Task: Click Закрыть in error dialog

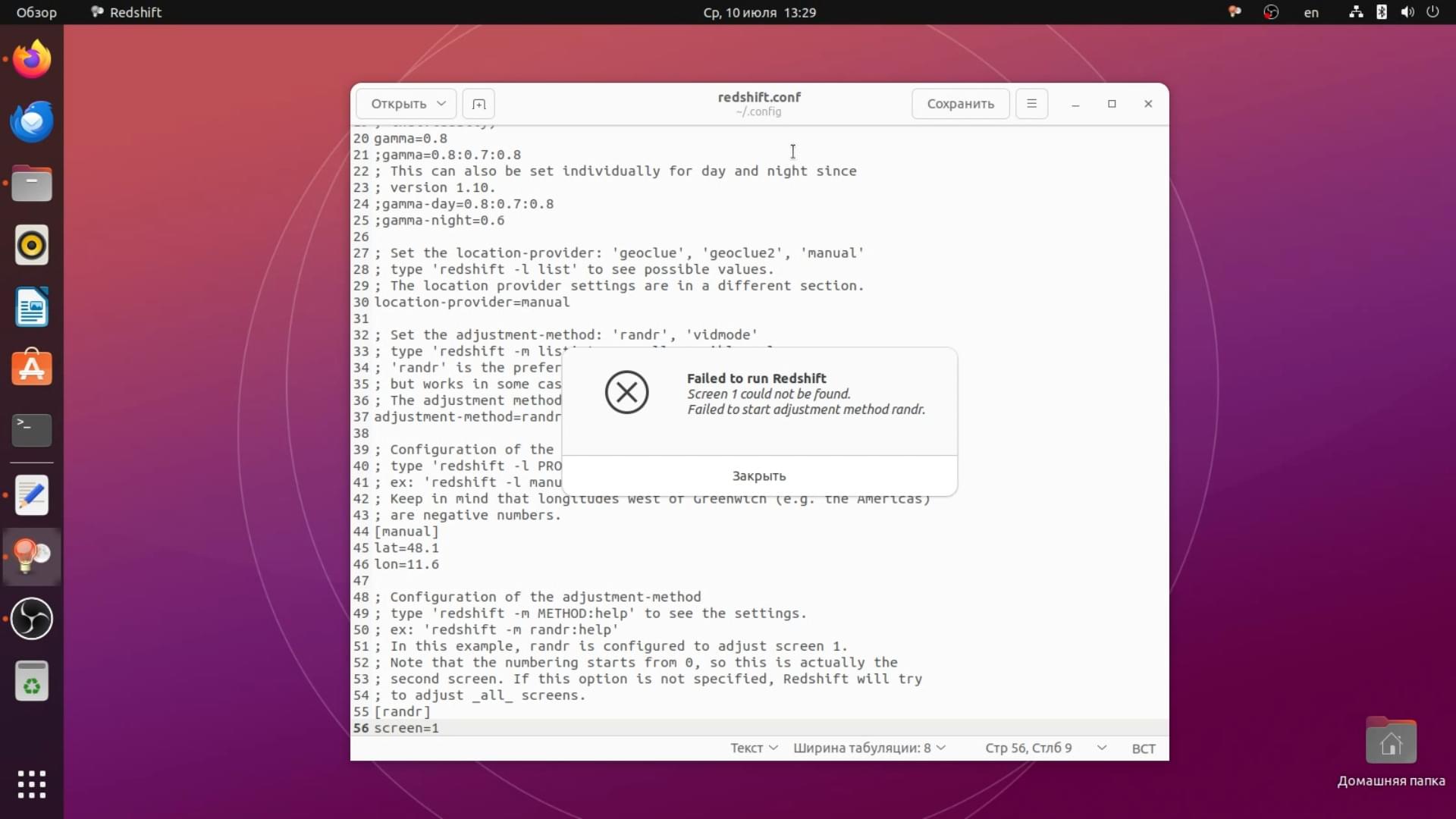Action: (759, 476)
